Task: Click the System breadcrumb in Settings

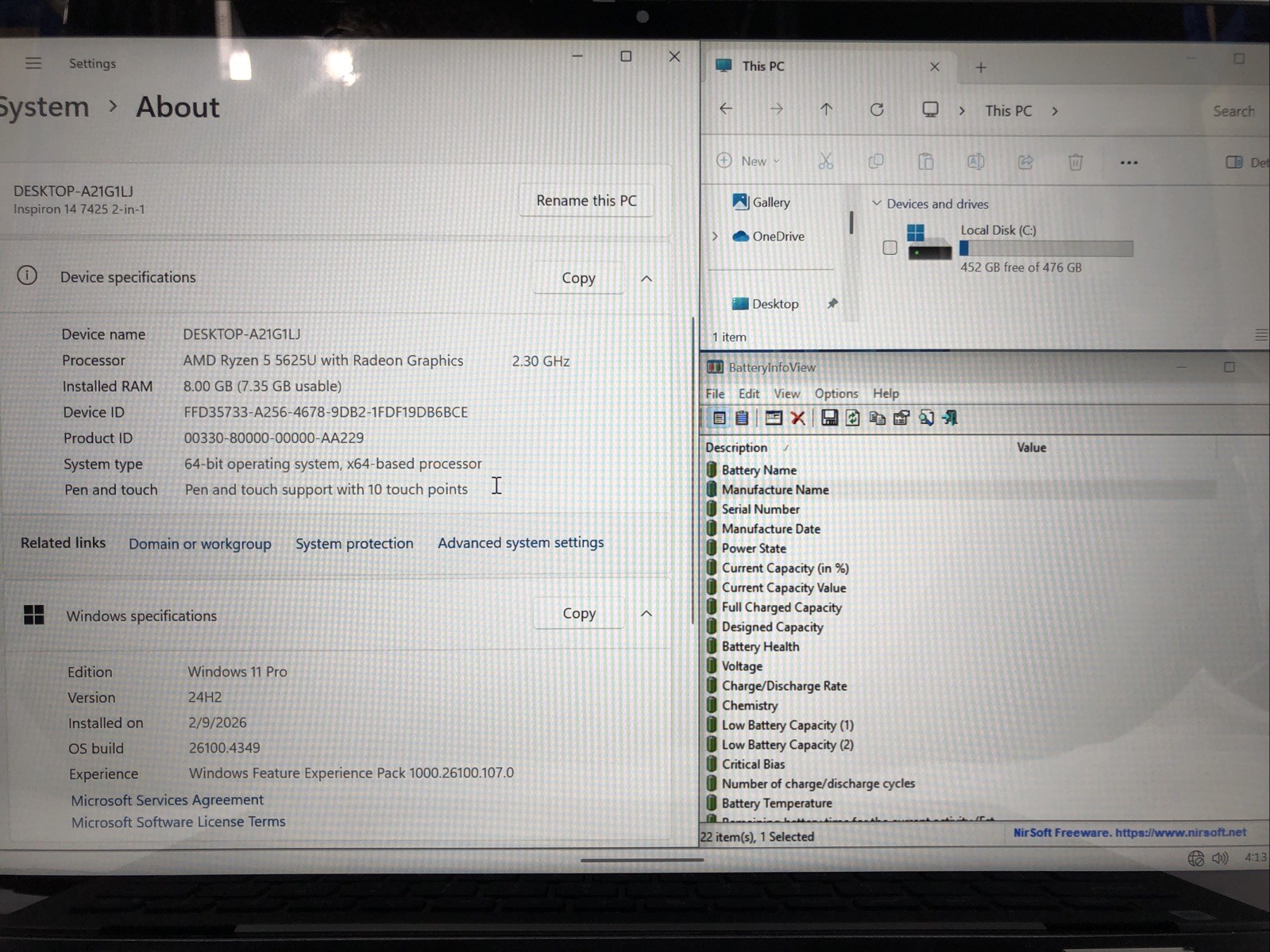Action: click(44, 106)
